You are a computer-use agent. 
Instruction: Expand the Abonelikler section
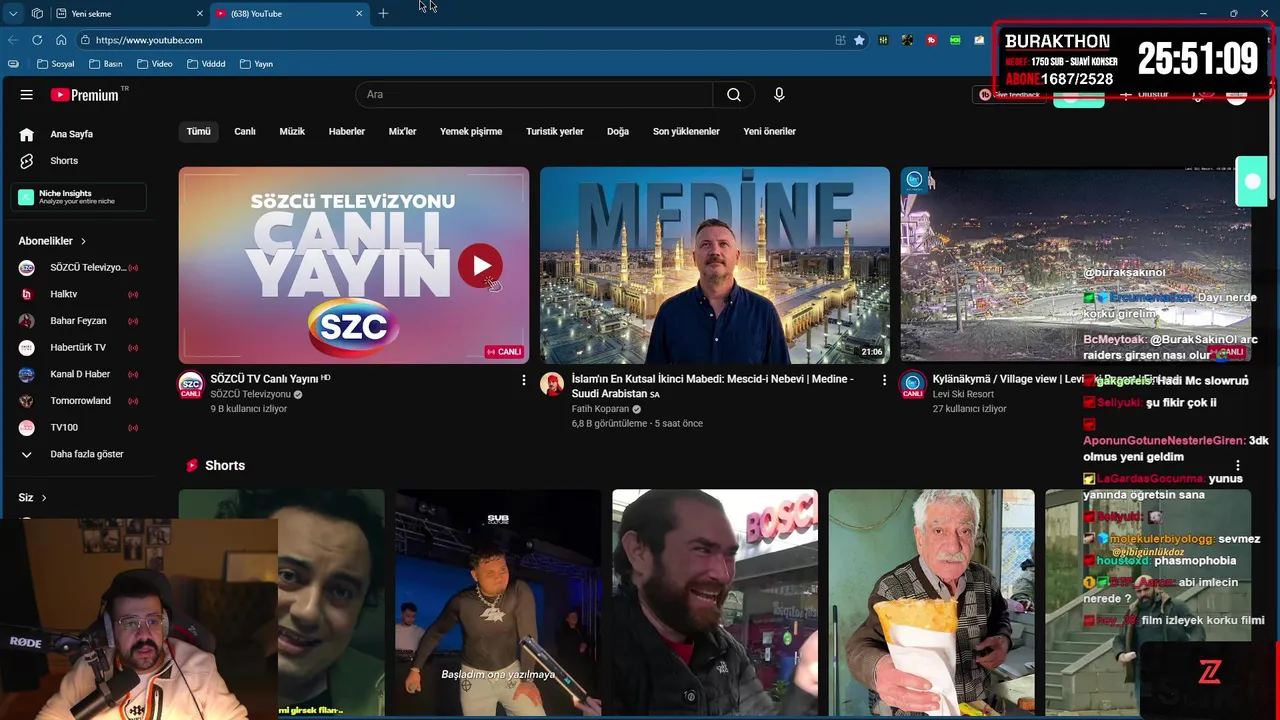52,241
